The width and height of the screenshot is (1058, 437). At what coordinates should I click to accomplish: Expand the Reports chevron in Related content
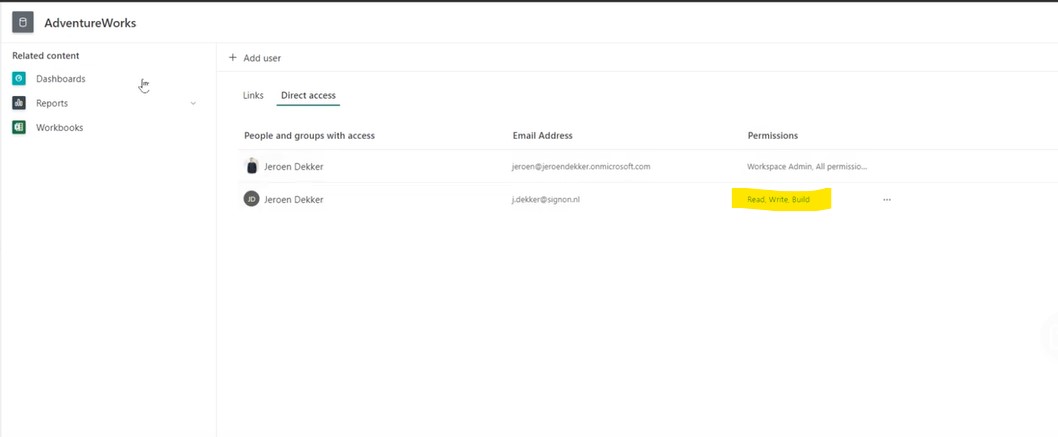point(193,104)
